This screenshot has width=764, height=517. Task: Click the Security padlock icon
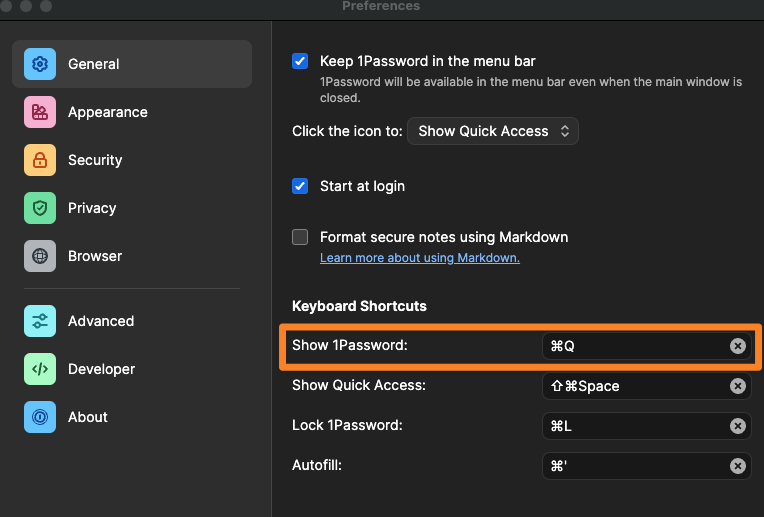(40, 160)
